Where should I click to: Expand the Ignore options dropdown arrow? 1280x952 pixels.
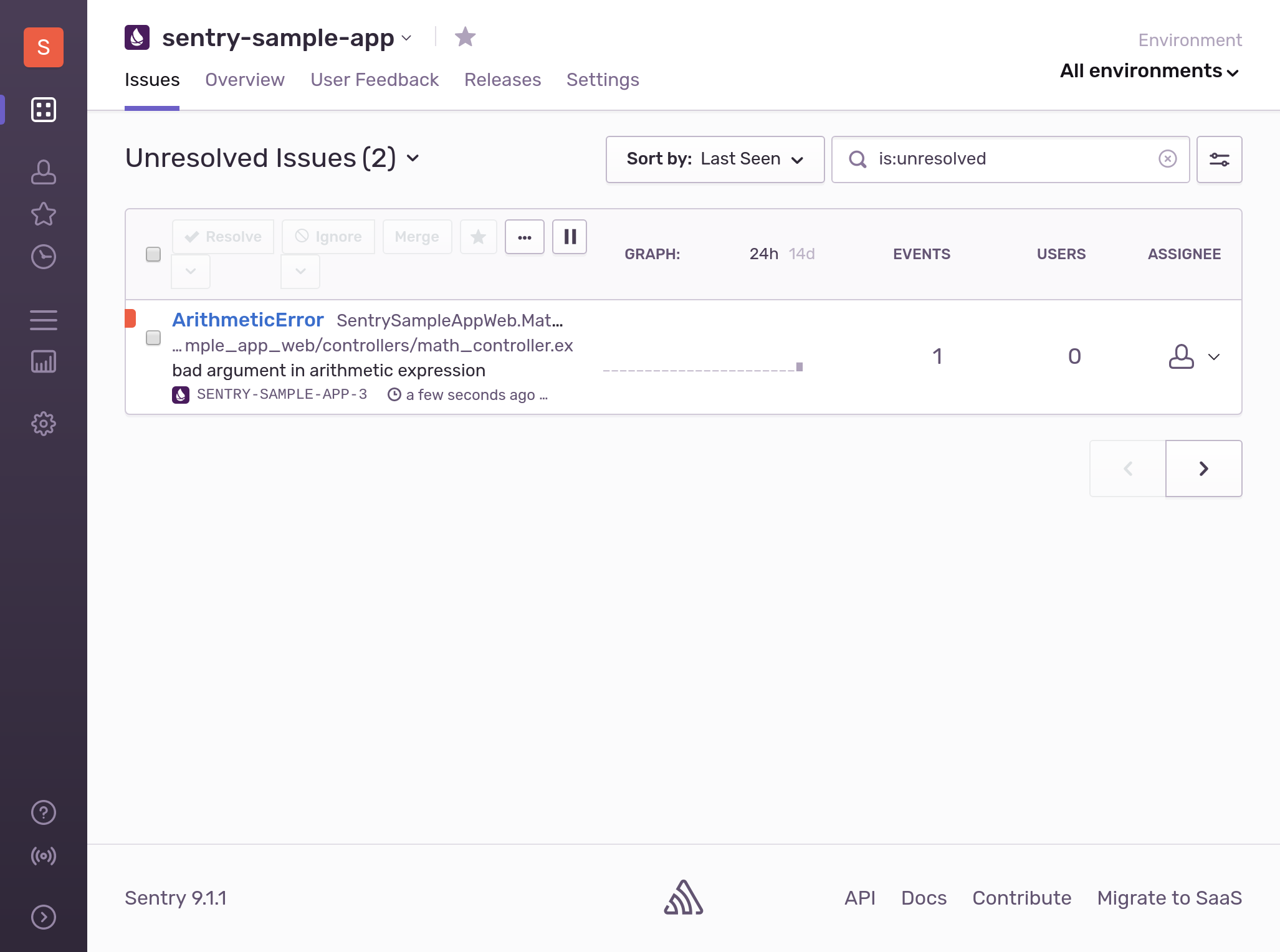click(x=300, y=271)
